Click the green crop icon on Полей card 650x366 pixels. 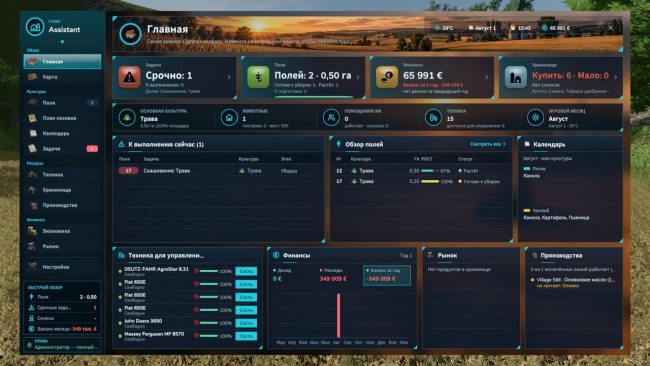pos(258,77)
